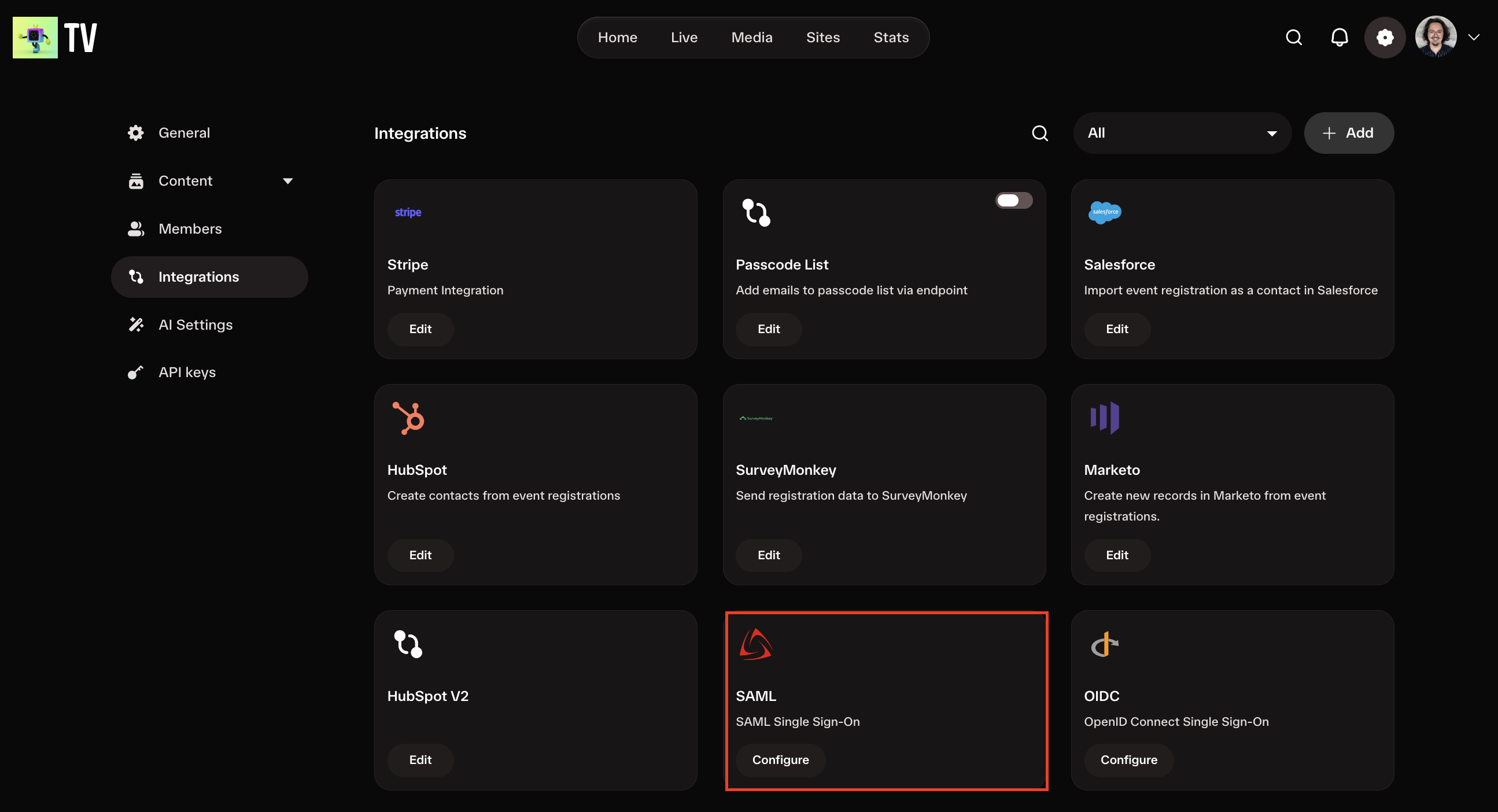Click "Send registration data to SurveyMonkey" text

coord(851,496)
